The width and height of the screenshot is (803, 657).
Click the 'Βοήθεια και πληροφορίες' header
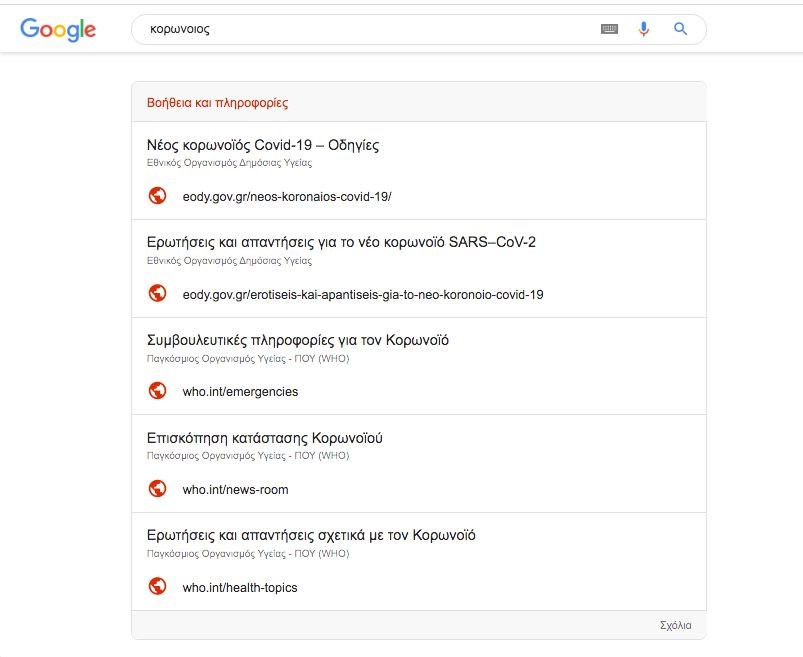coord(217,103)
